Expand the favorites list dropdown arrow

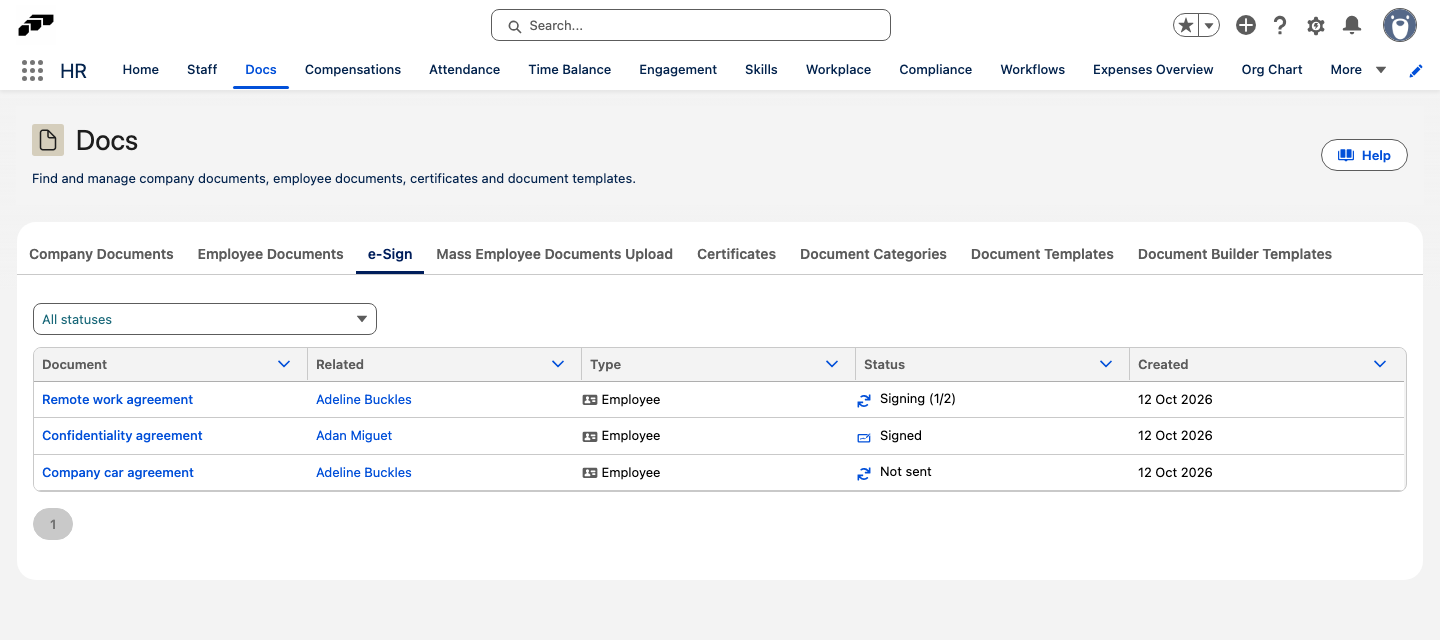1209,26
